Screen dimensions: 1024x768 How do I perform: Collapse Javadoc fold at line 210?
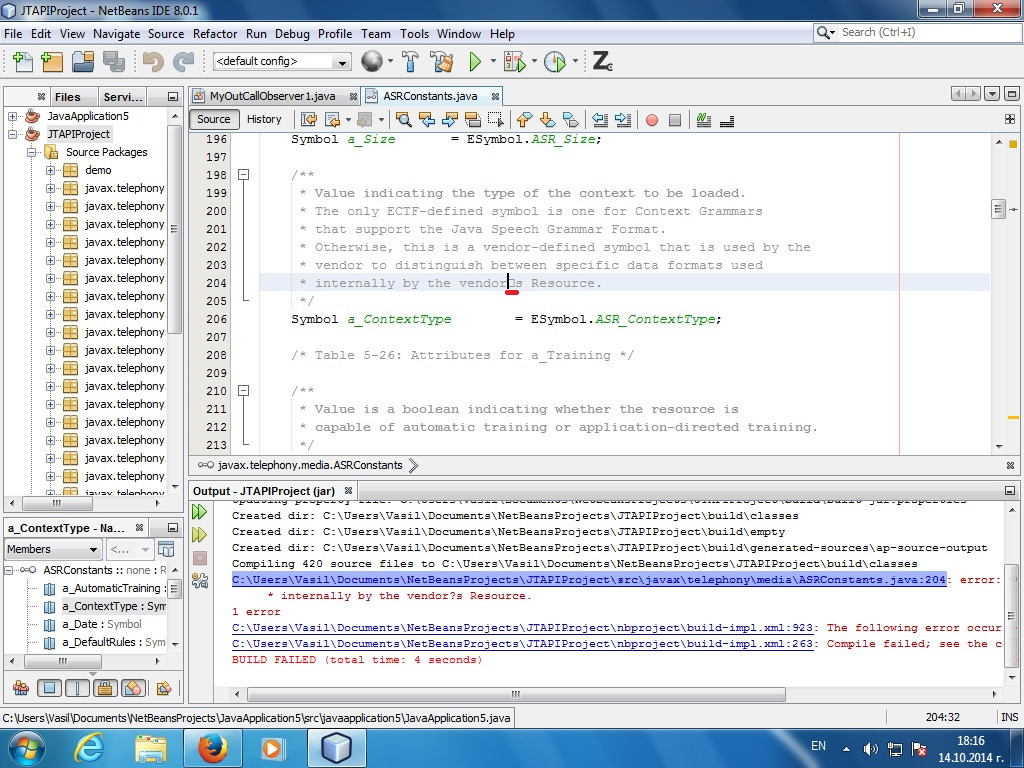pos(244,391)
